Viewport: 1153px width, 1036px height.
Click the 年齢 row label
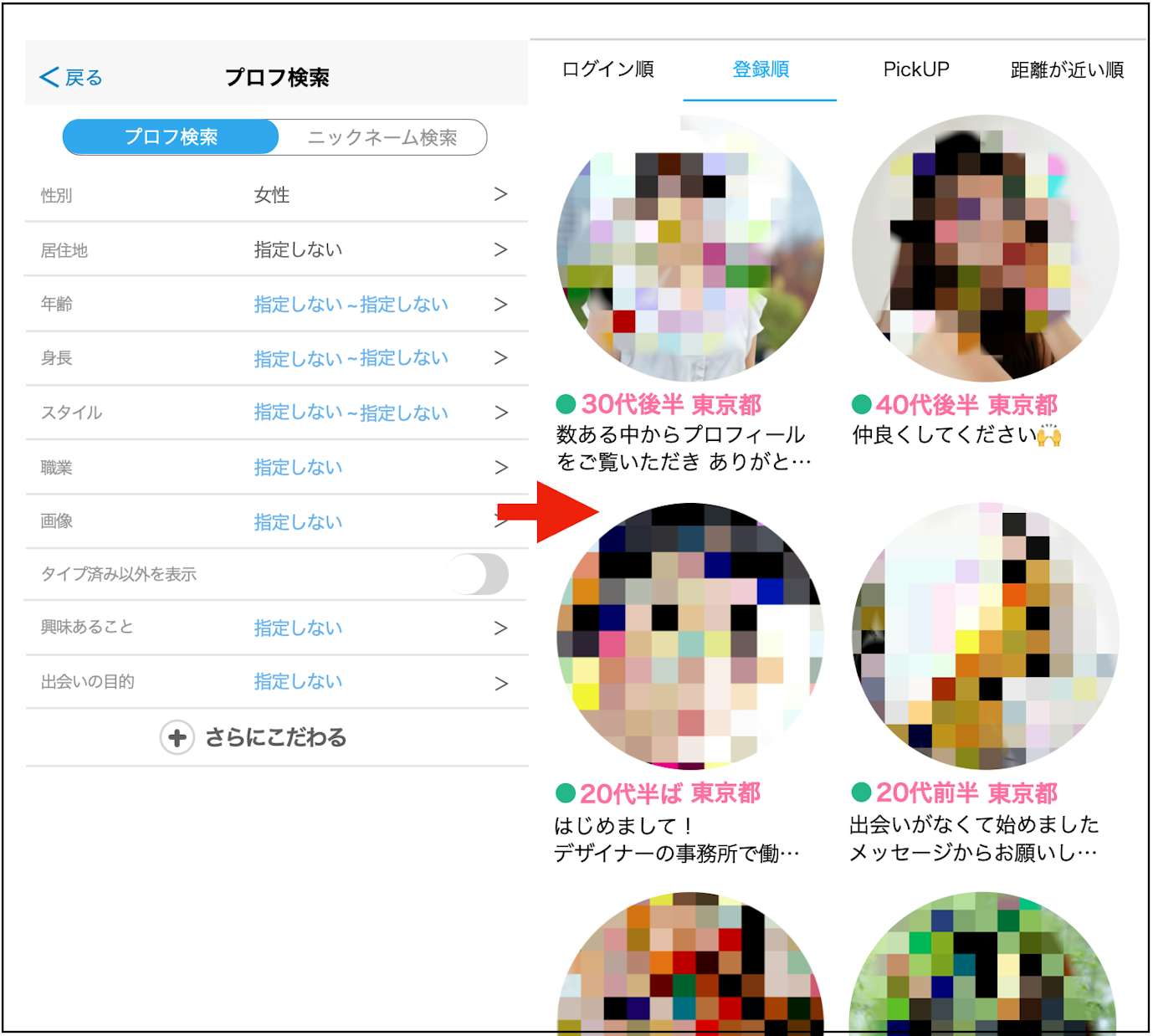pos(56,304)
